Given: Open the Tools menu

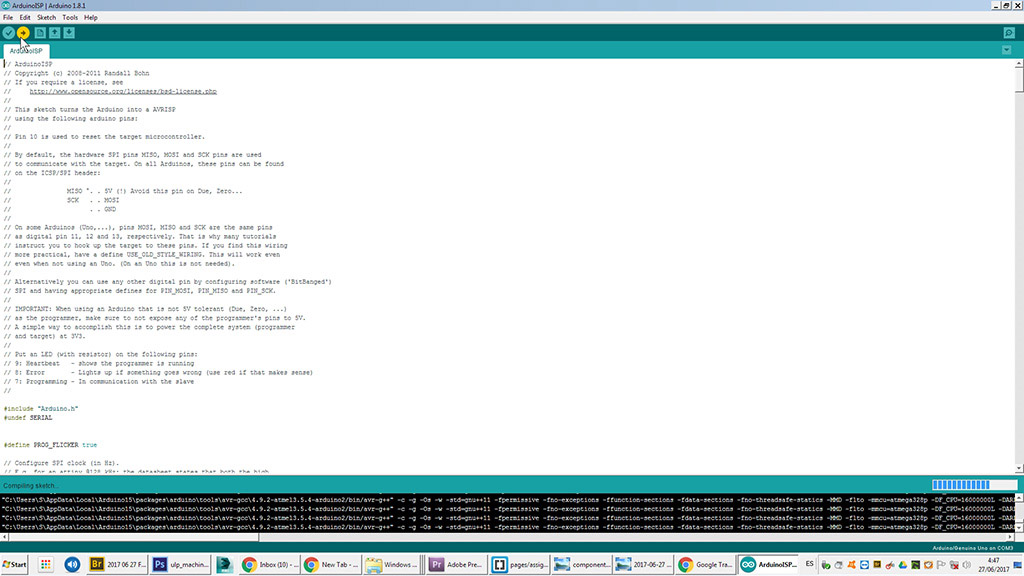Looking at the screenshot, I should [x=70, y=18].
